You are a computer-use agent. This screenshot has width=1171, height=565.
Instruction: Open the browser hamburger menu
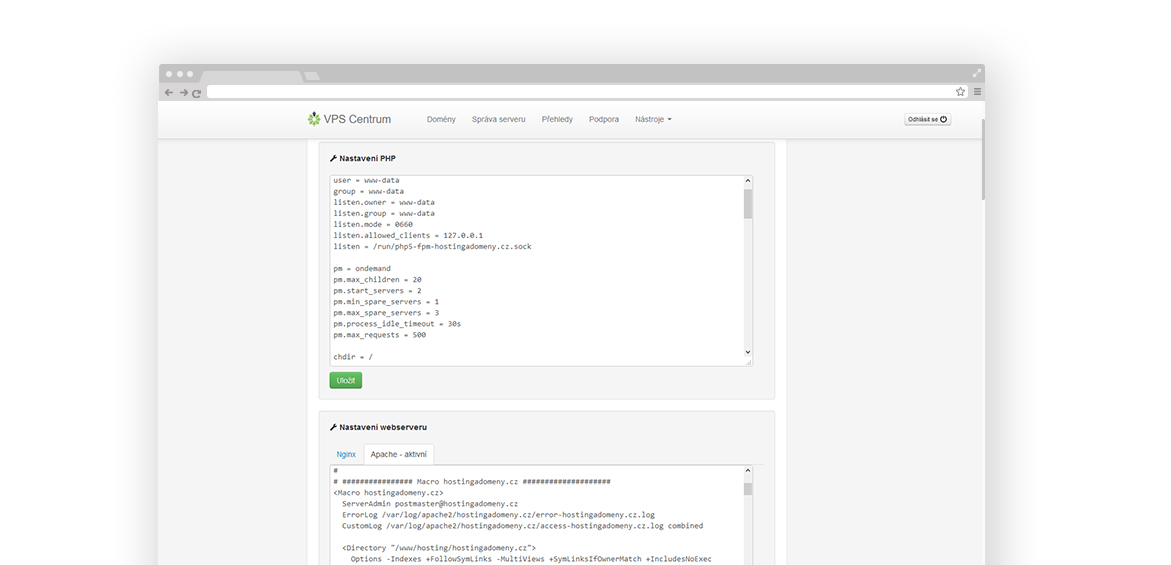977,92
